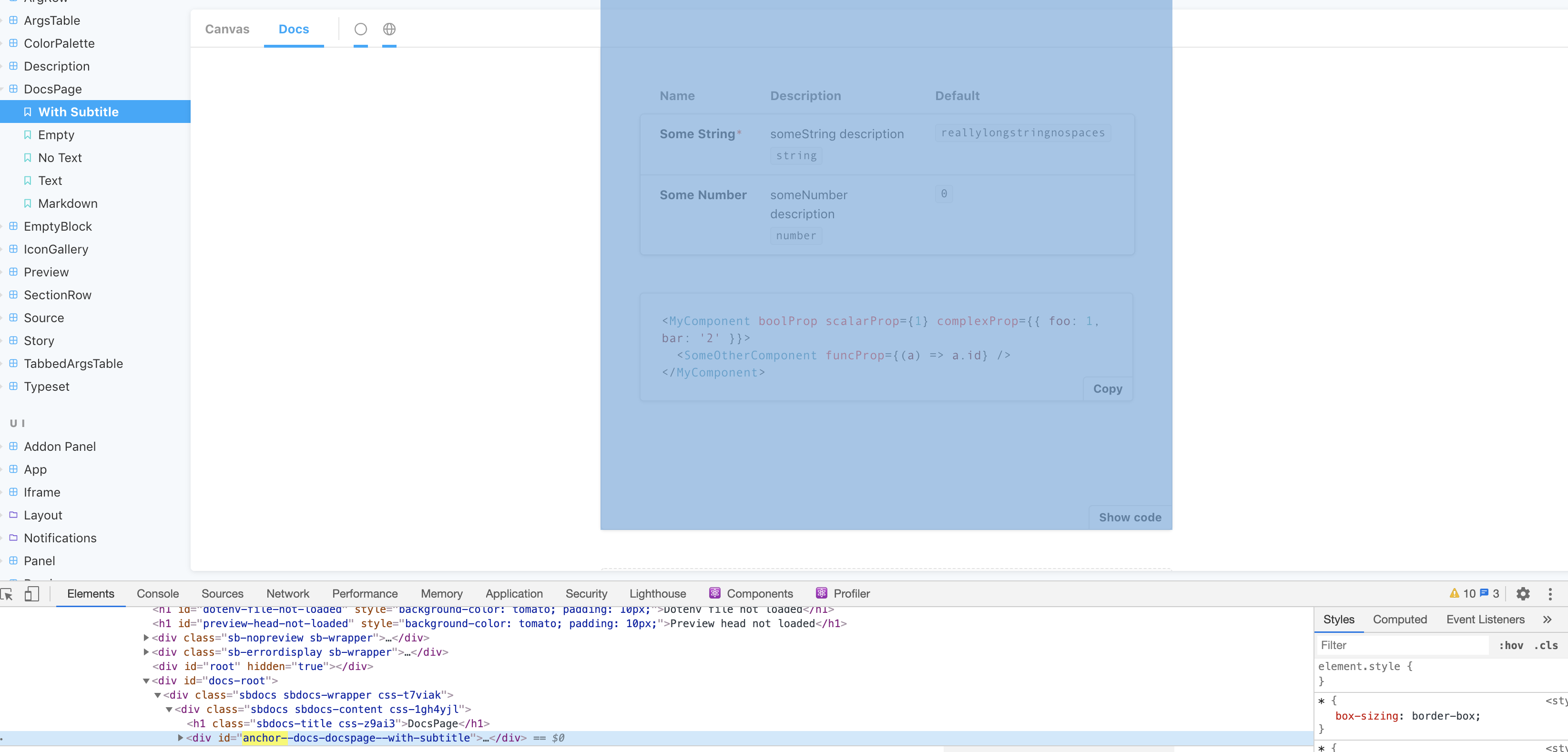
Task: Expand the sb-nopreview div node
Action: [x=146, y=638]
